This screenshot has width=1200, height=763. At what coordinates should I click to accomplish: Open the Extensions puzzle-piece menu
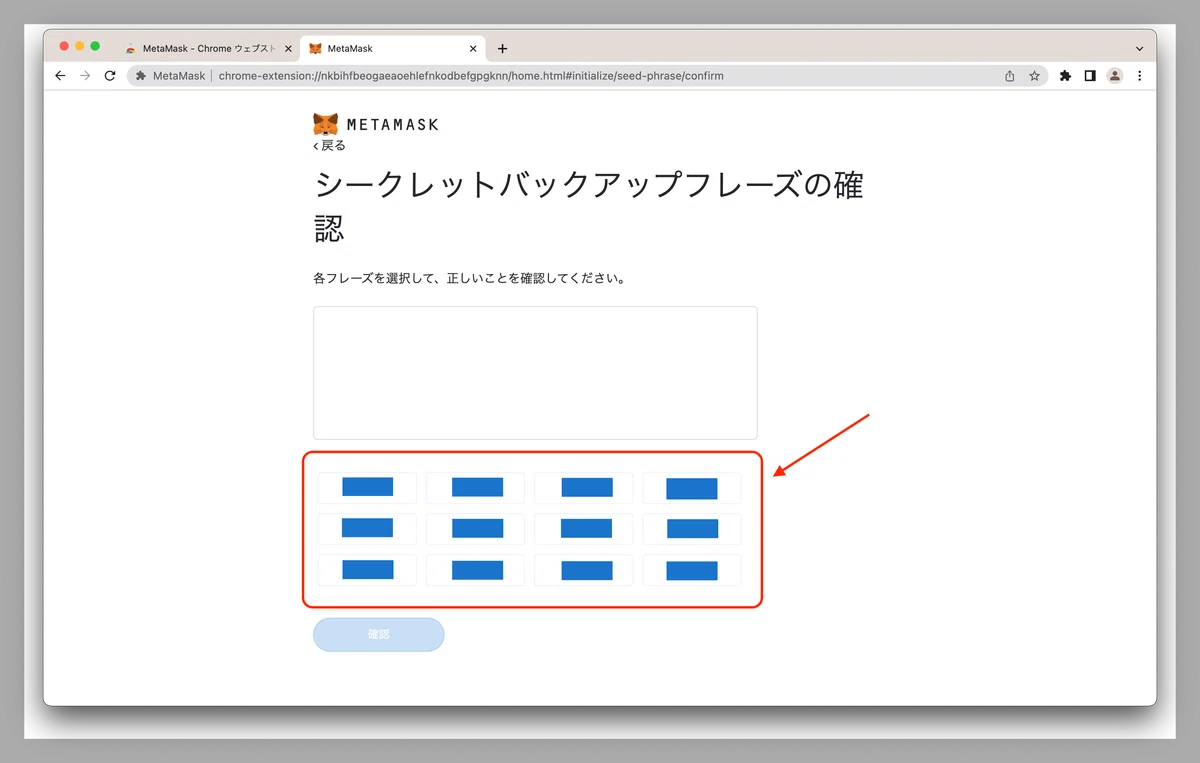[1065, 76]
